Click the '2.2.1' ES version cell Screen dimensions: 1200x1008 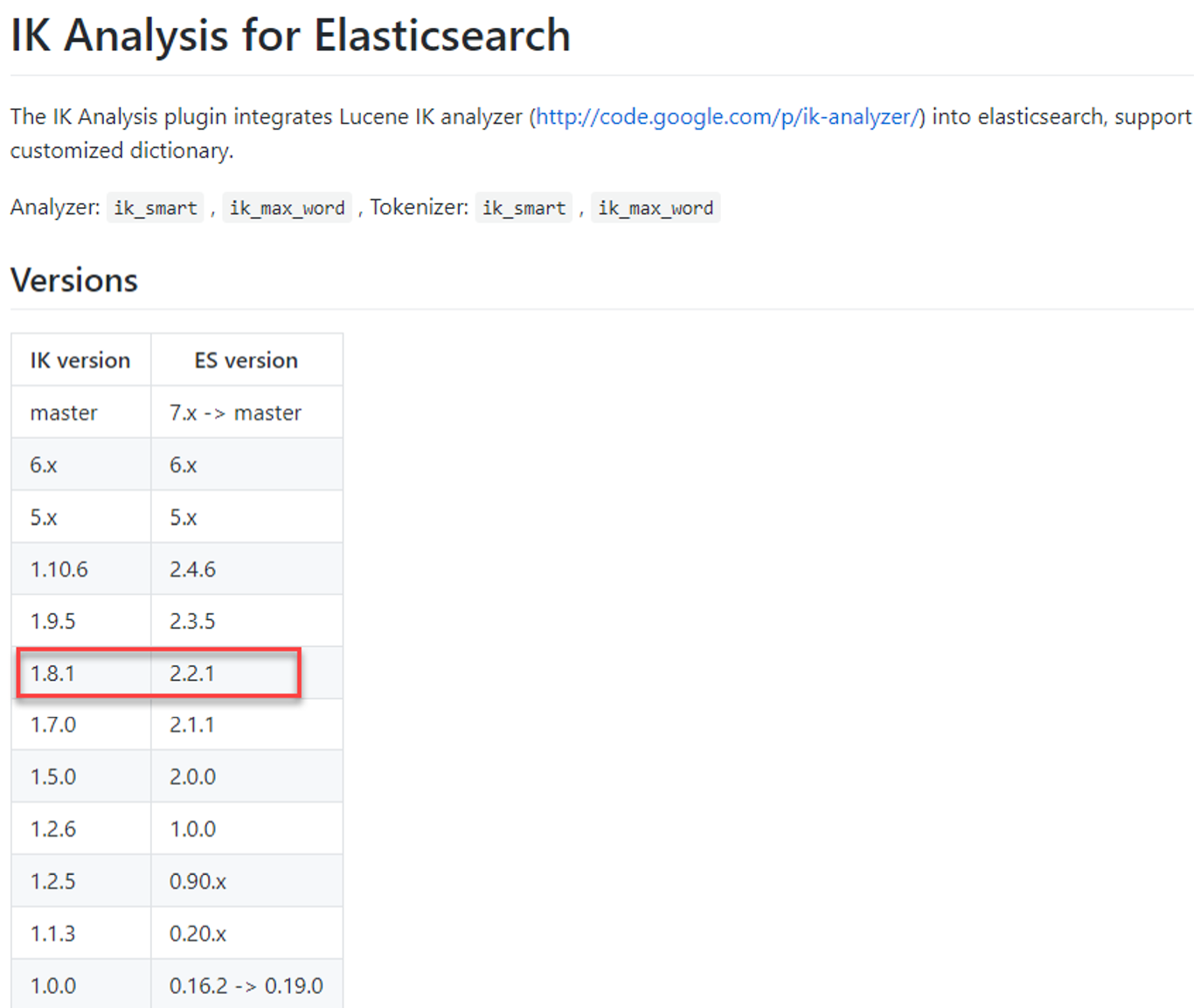pyautogui.click(x=246, y=673)
